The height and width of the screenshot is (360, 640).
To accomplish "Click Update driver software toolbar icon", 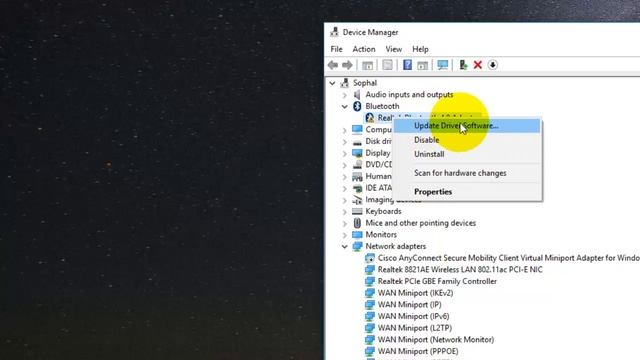I will (x=463, y=65).
